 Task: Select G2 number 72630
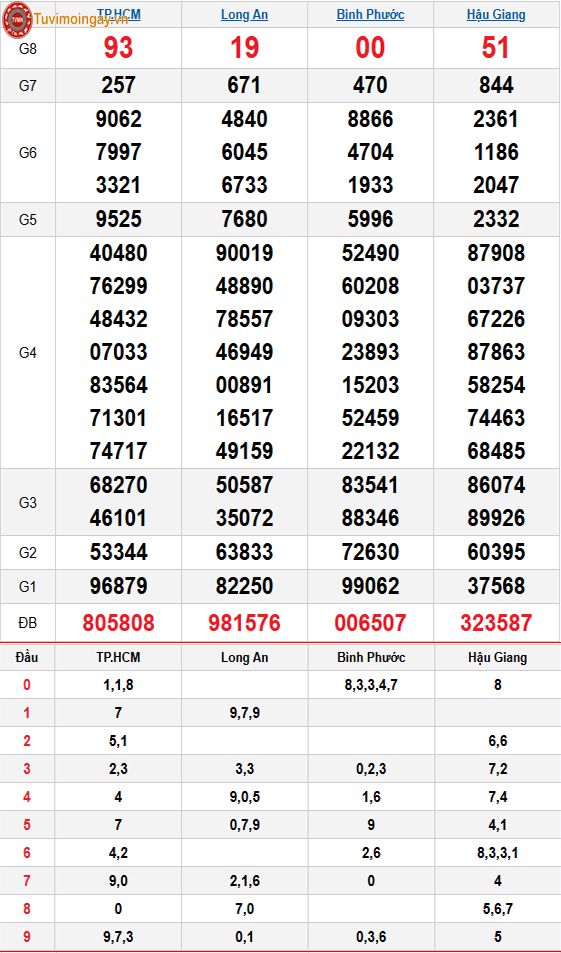click(370, 552)
